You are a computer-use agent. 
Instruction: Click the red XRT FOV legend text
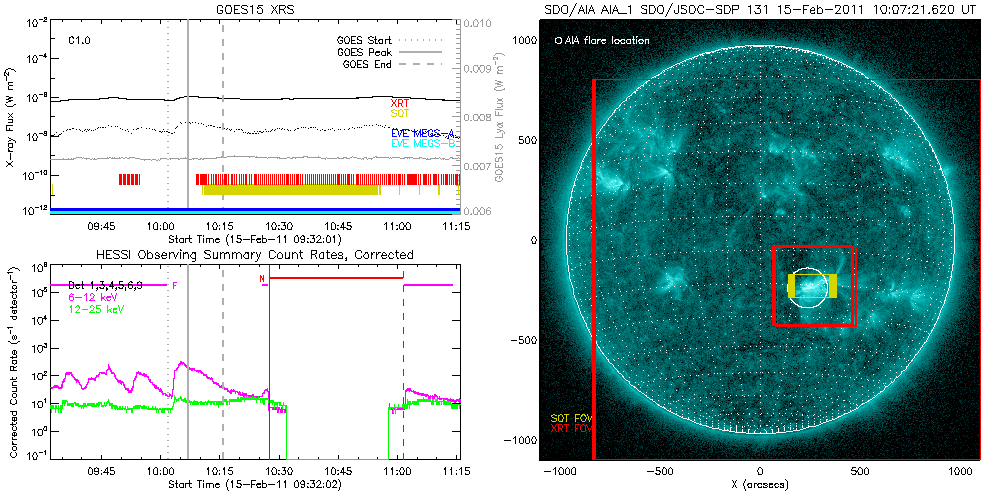(x=567, y=428)
